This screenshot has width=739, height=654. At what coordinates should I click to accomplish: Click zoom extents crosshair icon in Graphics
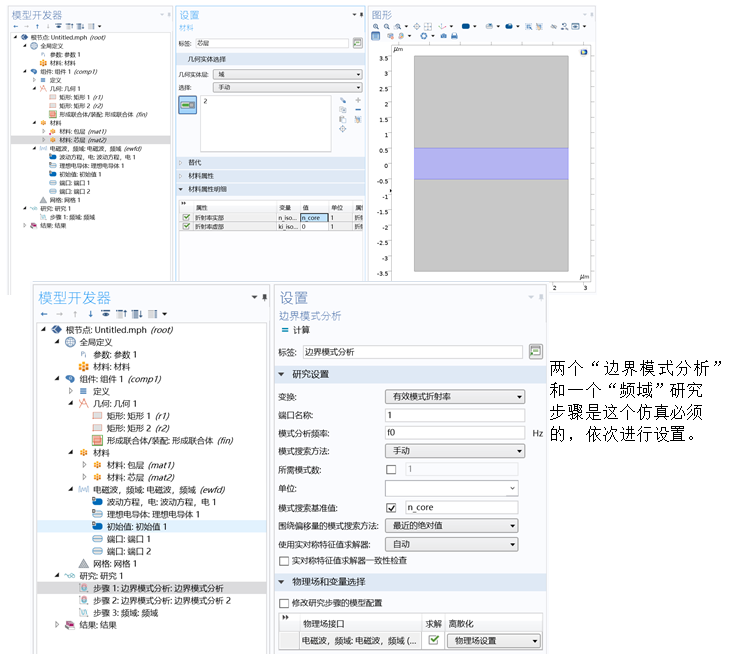tap(417, 26)
